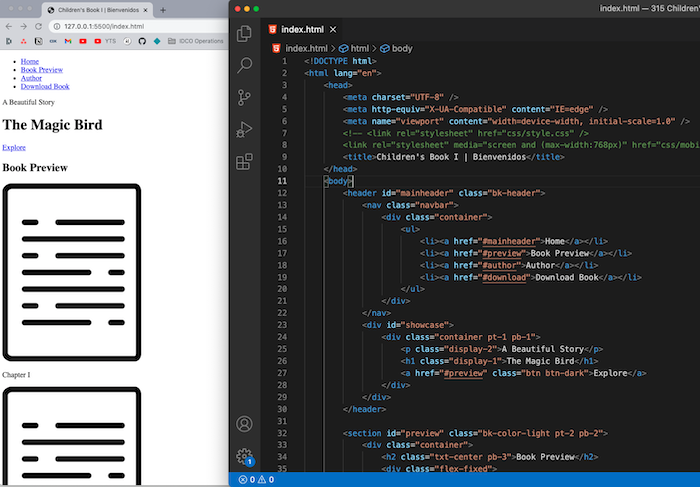Click the btn btn-dark Explore anchor code line
This screenshot has width=700, height=487.
(523, 373)
